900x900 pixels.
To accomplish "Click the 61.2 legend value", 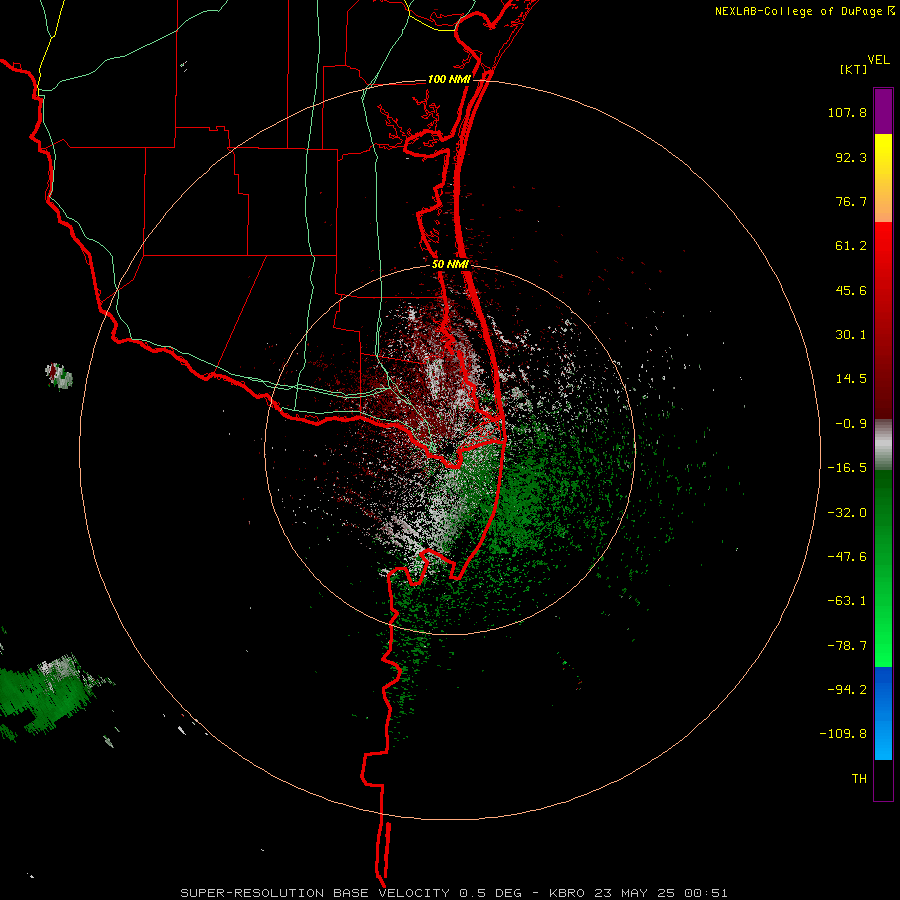I will pyautogui.click(x=851, y=246).
